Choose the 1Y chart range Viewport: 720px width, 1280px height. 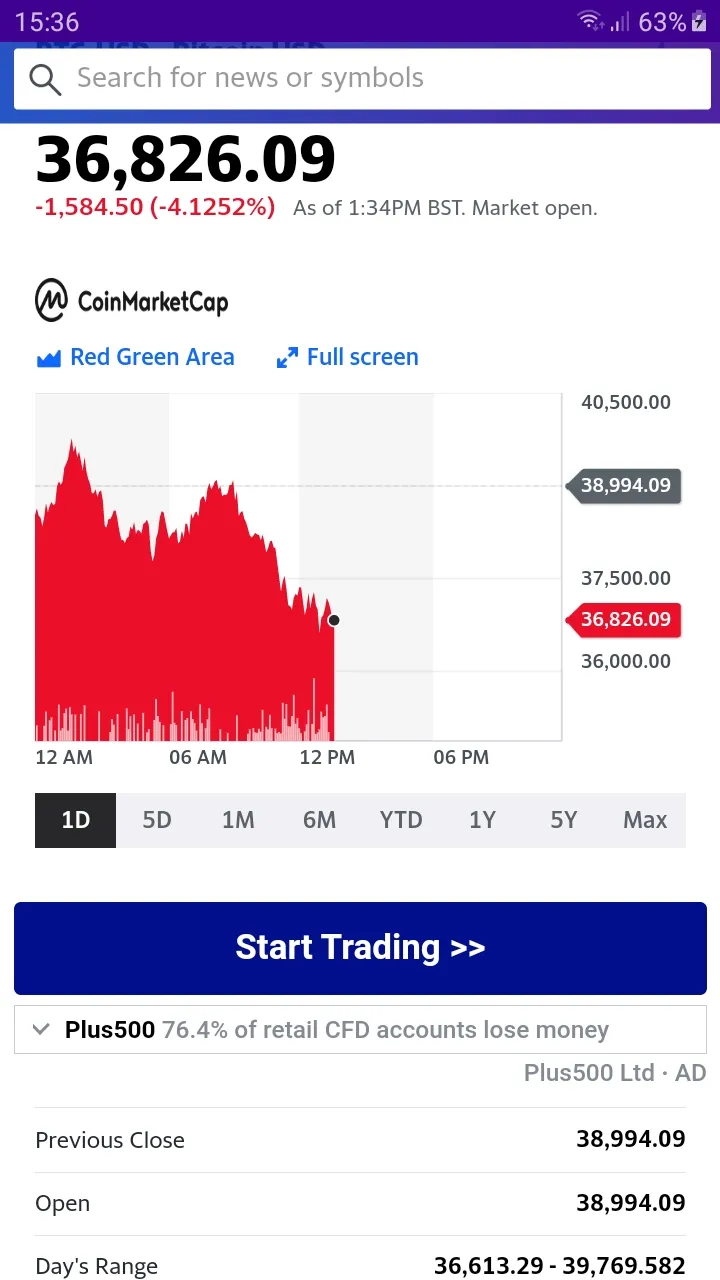[482, 820]
